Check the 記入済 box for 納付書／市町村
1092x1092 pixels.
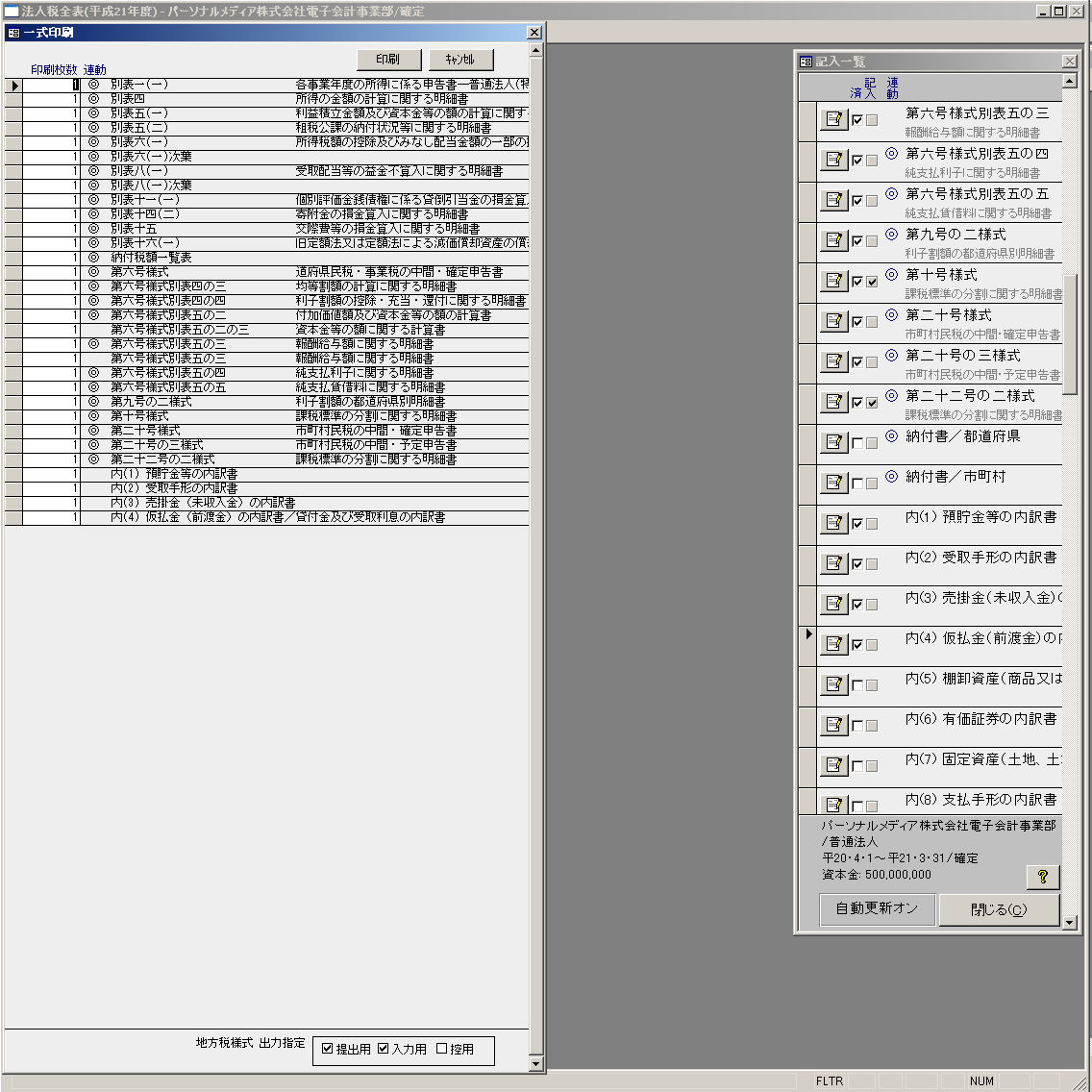coord(857,484)
